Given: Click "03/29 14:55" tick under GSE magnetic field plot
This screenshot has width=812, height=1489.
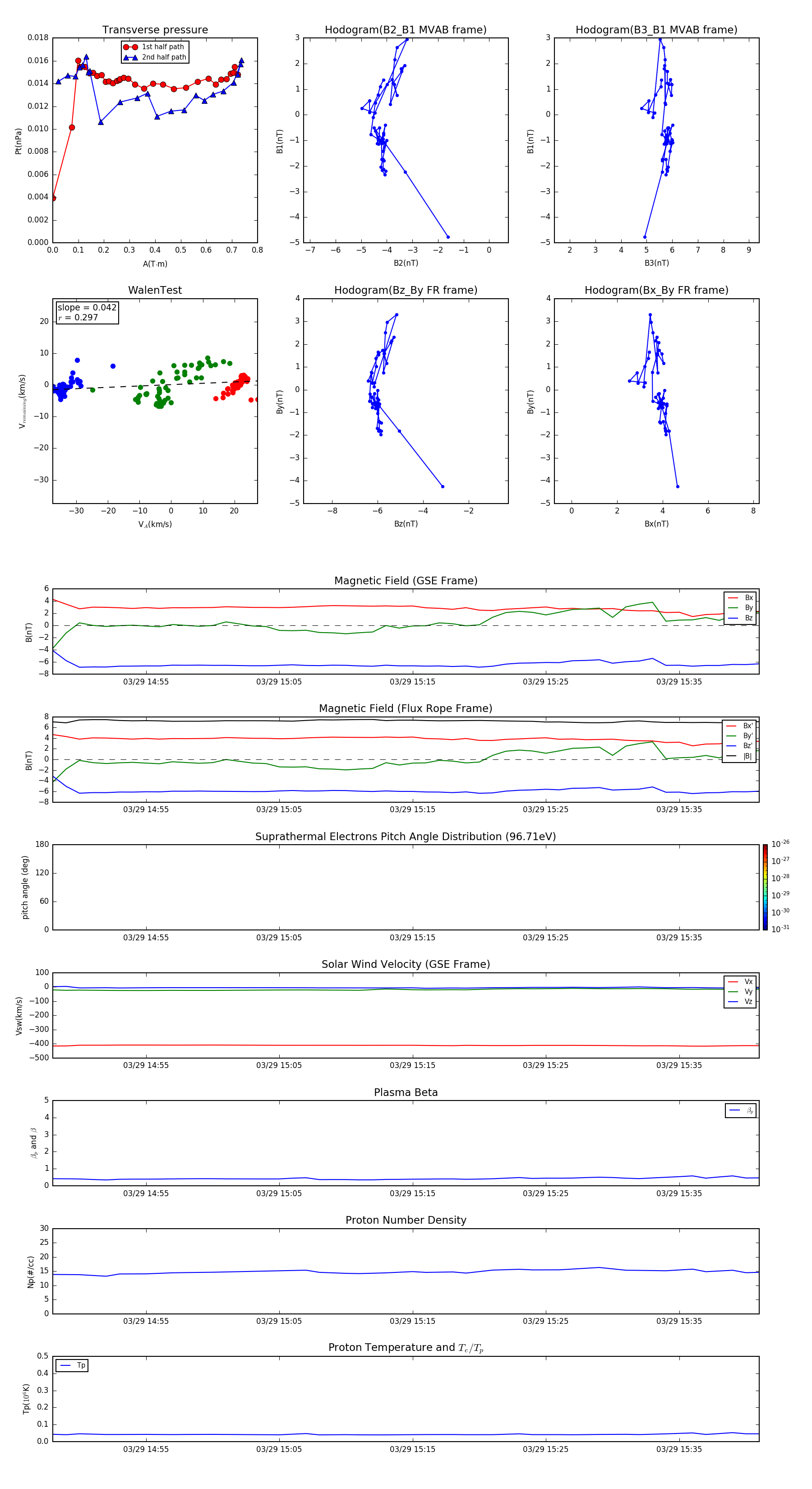Looking at the screenshot, I should (146, 681).
